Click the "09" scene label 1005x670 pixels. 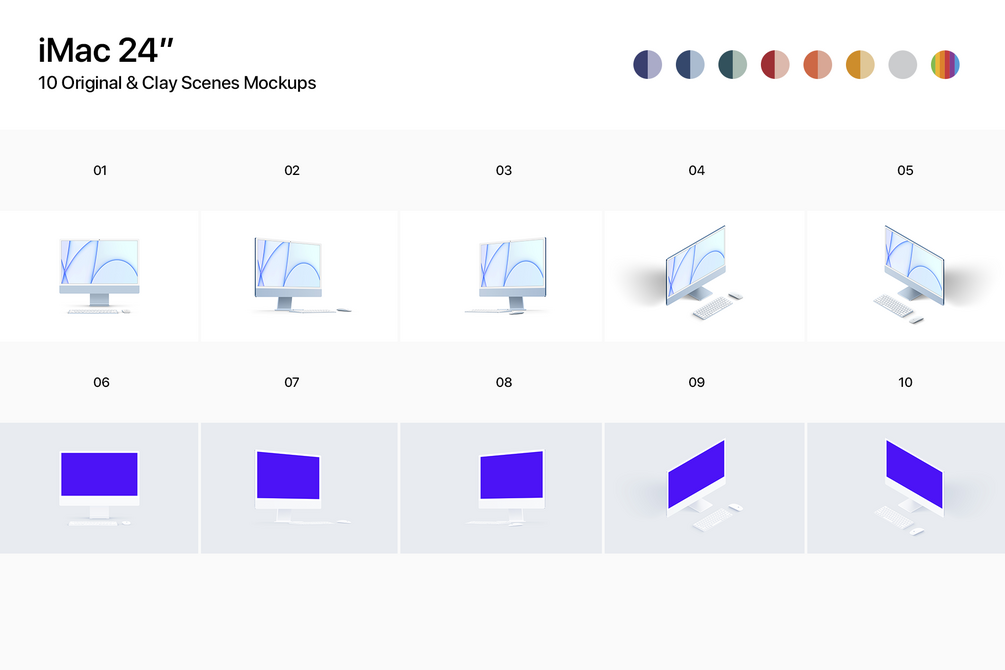[x=697, y=383]
